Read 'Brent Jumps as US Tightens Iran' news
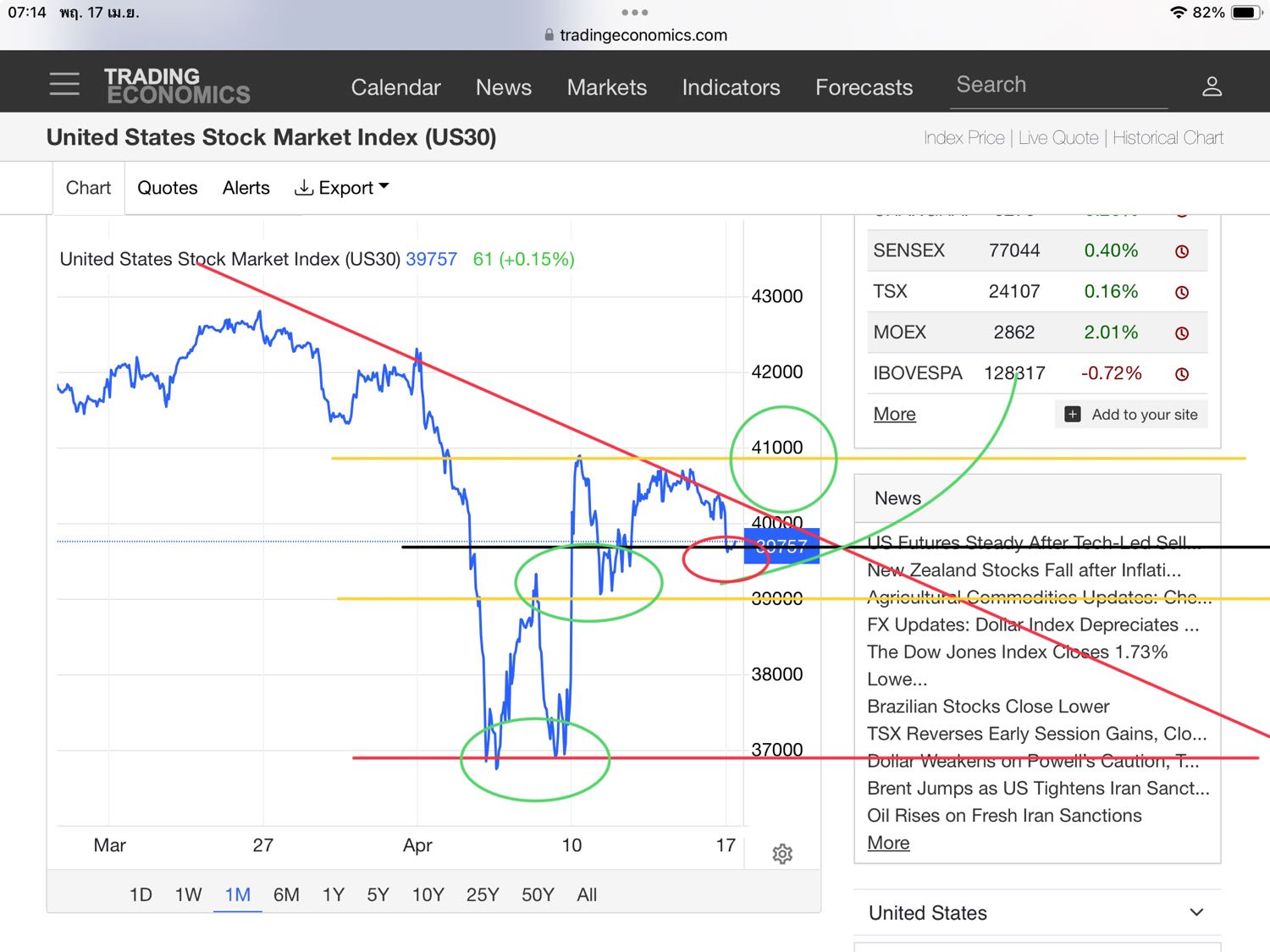Image resolution: width=1270 pixels, height=952 pixels. tap(1039, 789)
